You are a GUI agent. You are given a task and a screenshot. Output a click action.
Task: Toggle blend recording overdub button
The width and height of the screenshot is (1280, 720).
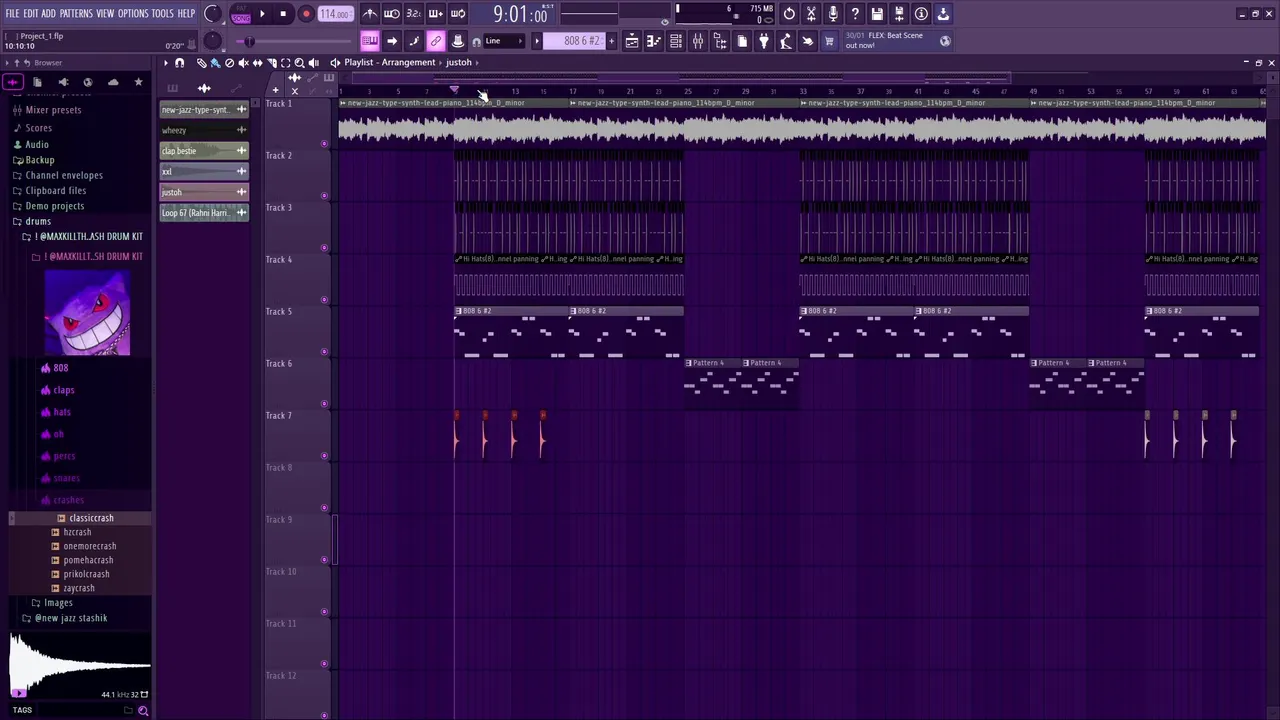[436, 14]
